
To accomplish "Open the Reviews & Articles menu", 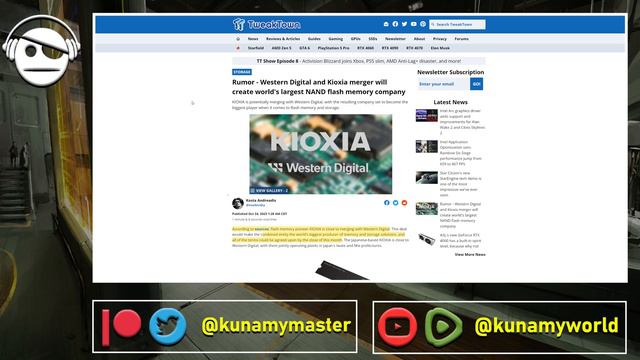I will pyautogui.click(x=283, y=39).
